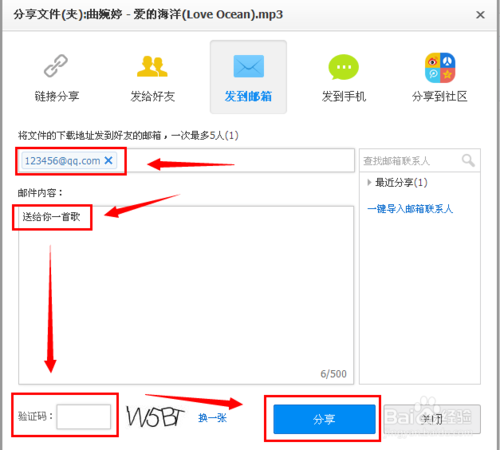Remove the 123456@qq.com recipient with X
The height and width of the screenshot is (450, 500).
point(108,161)
